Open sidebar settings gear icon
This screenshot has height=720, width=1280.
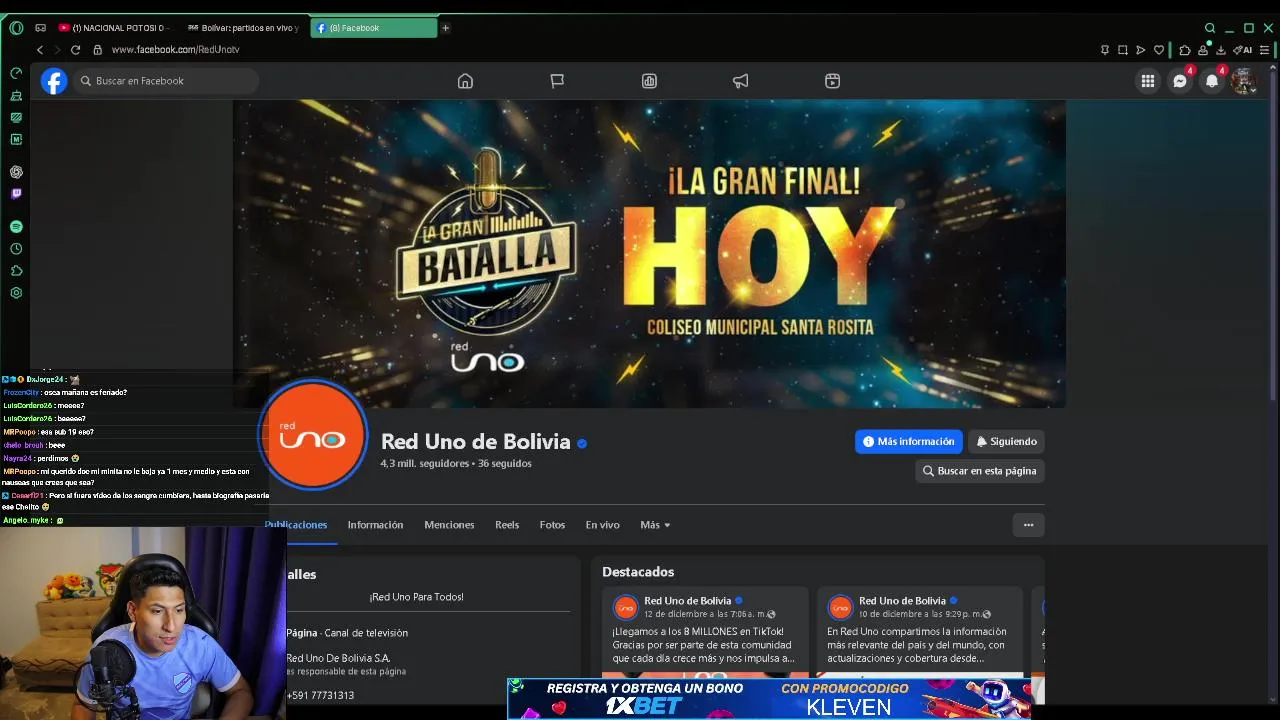click(16, 293)
